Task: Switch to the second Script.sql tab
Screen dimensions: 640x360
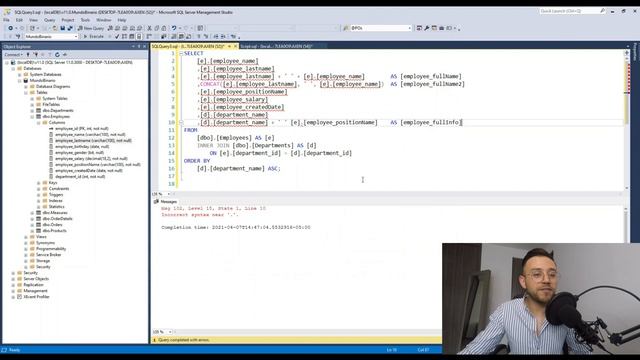Action: 276,47
